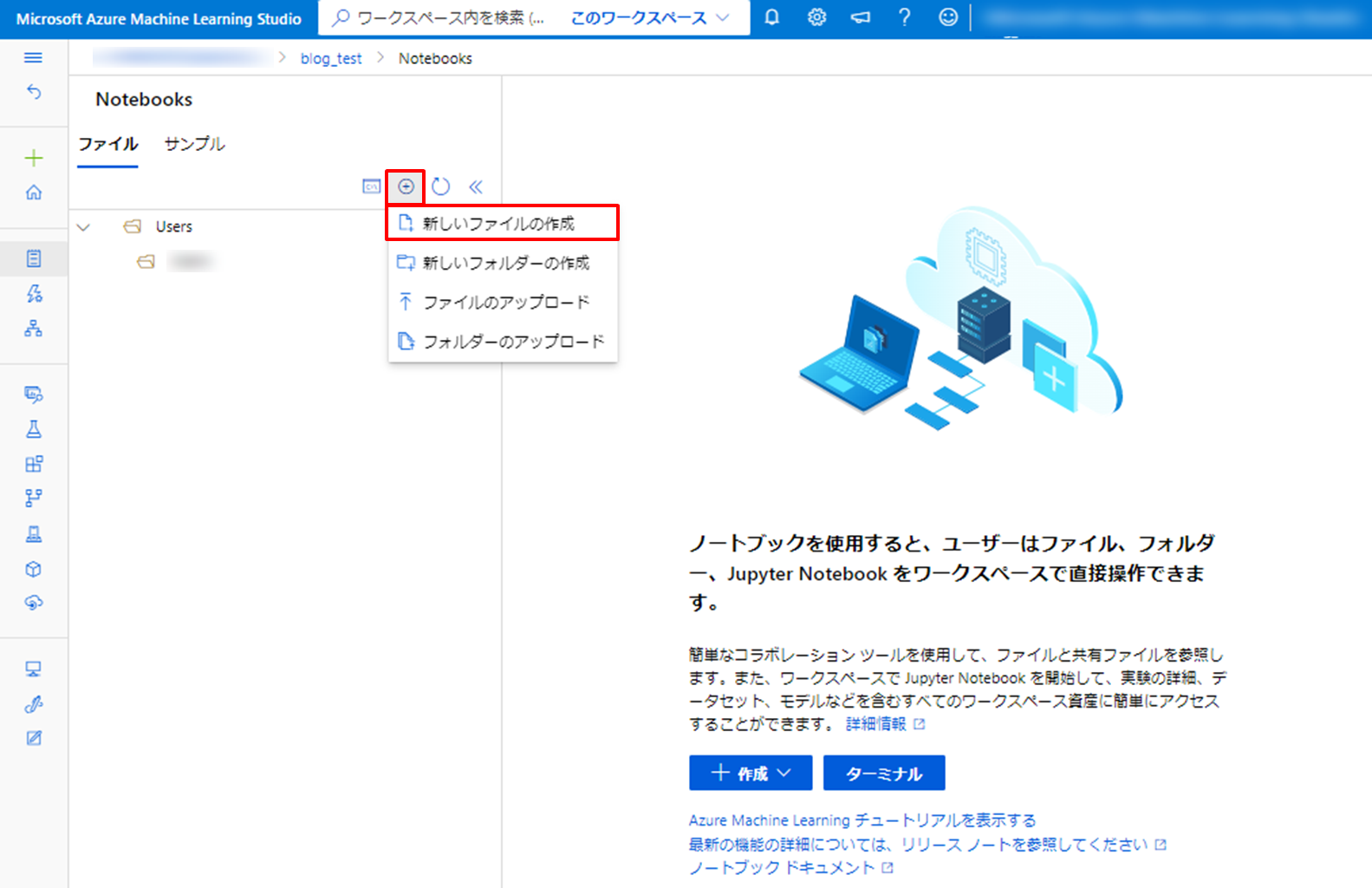Open the feedback smiley icon
The width and height of the screenshot is (1372, 888).
coord(948,17)
